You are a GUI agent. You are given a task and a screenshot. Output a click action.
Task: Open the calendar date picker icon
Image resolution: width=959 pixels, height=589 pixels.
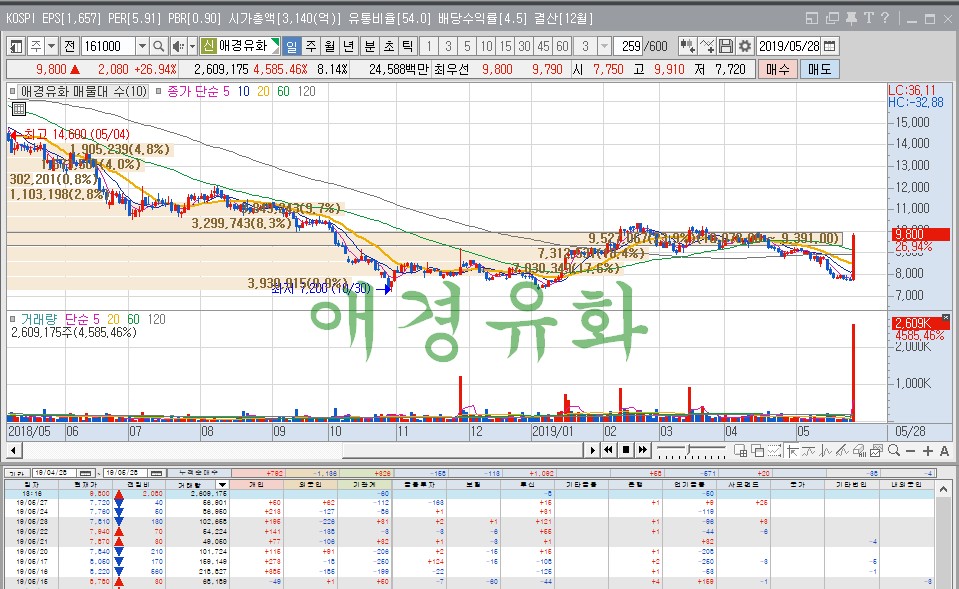pyautogui.click(x=829, y=46)
